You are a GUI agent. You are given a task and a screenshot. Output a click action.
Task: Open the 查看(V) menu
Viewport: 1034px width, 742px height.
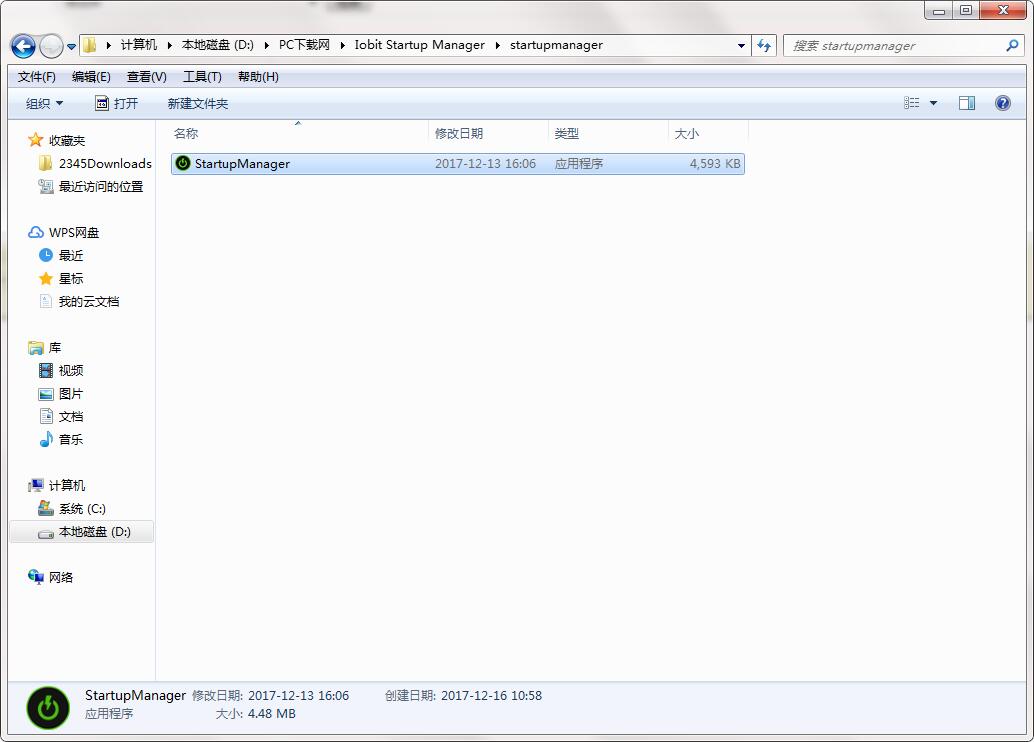tap(146, 77)
